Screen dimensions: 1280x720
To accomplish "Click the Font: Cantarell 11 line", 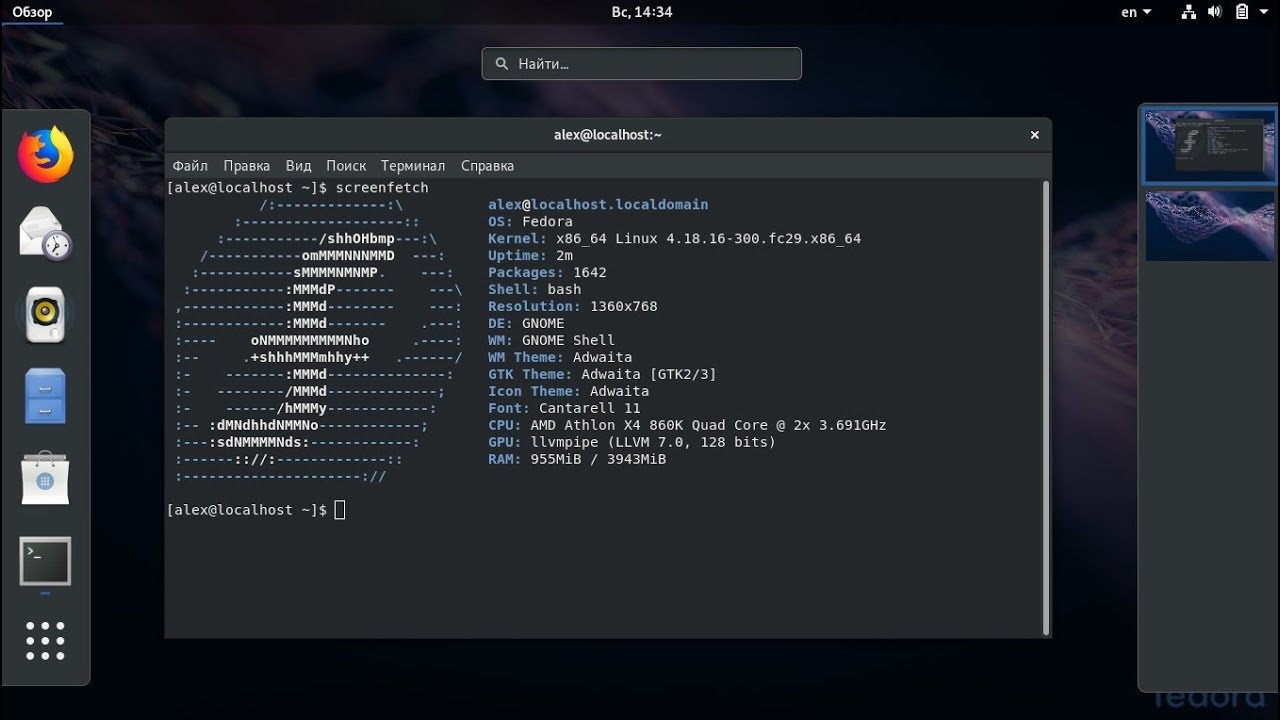I will (x=564, y=409).
